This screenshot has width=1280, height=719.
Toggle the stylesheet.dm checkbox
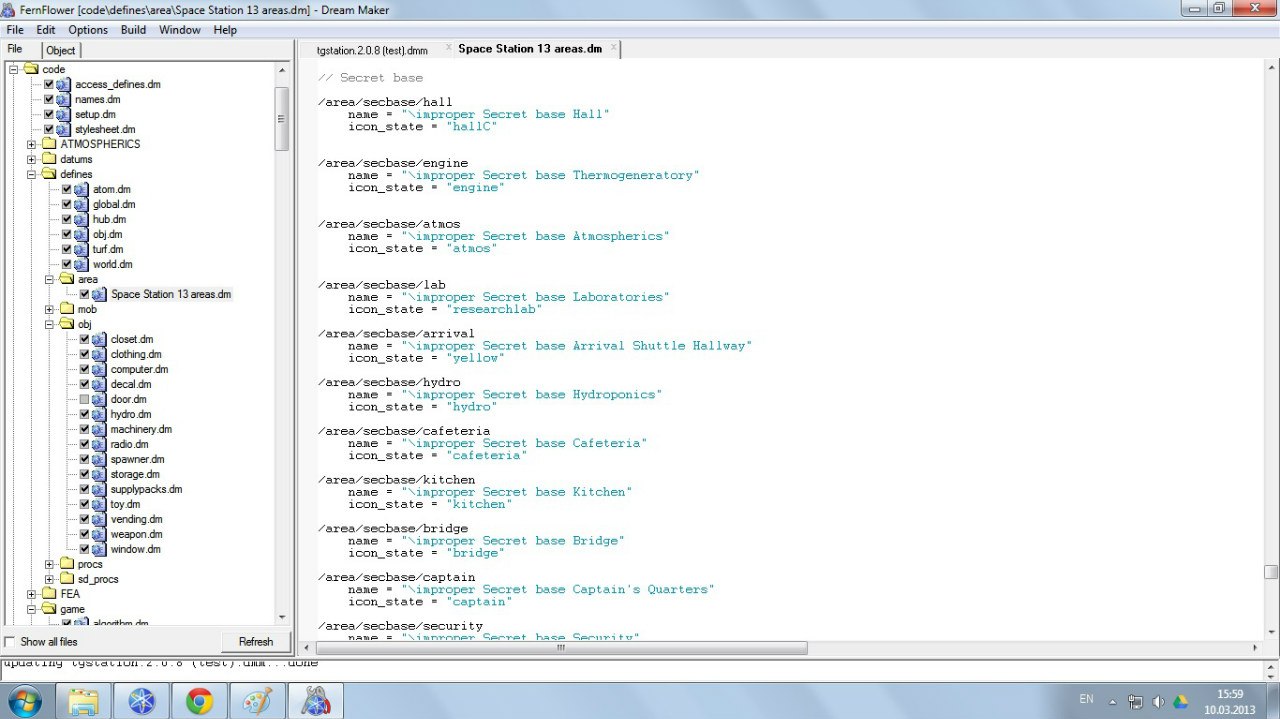click(49, 129)
